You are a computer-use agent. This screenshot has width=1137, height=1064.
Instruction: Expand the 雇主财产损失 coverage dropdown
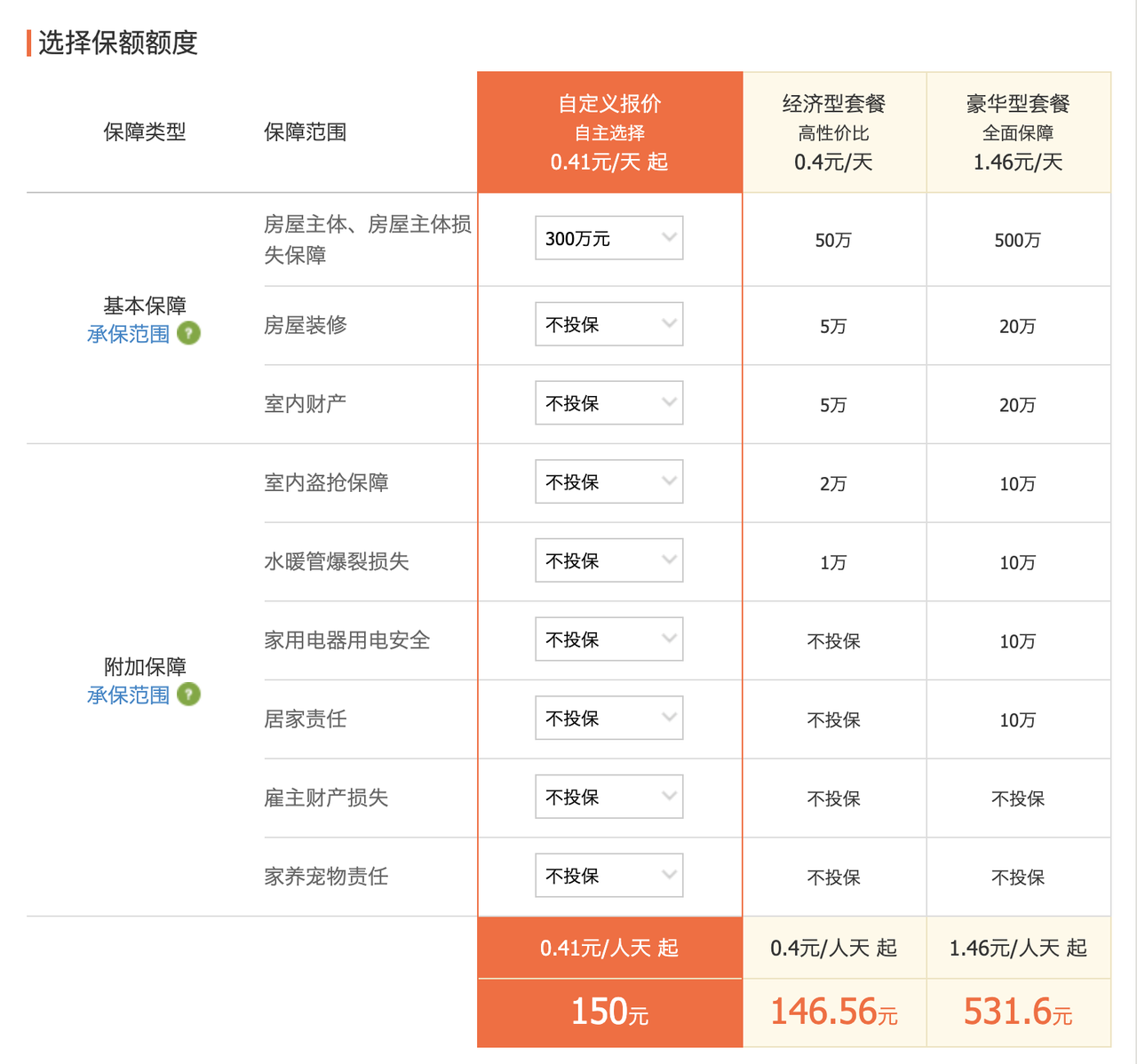[608, 797]
